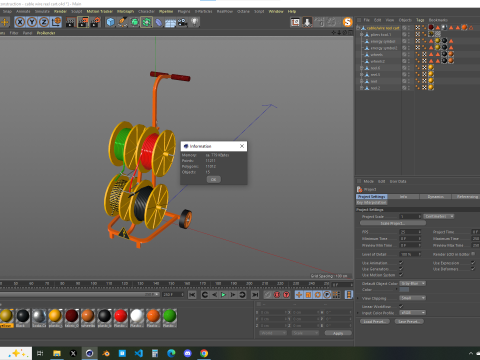Viewport: 480px width, 360px height.
Task: Switch to the Info tab
Action: click(403, 197)
